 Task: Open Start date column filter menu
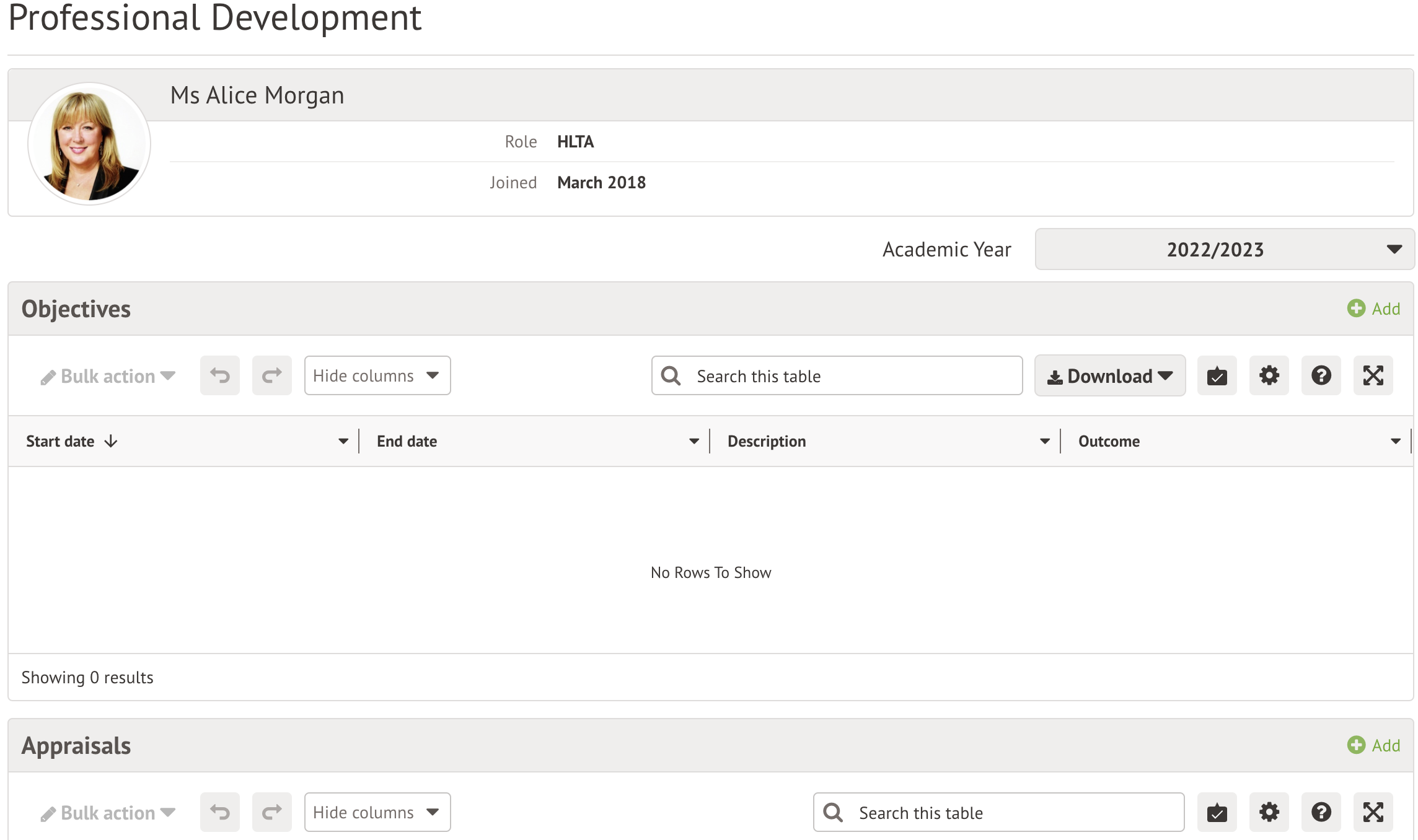(343, 441)
